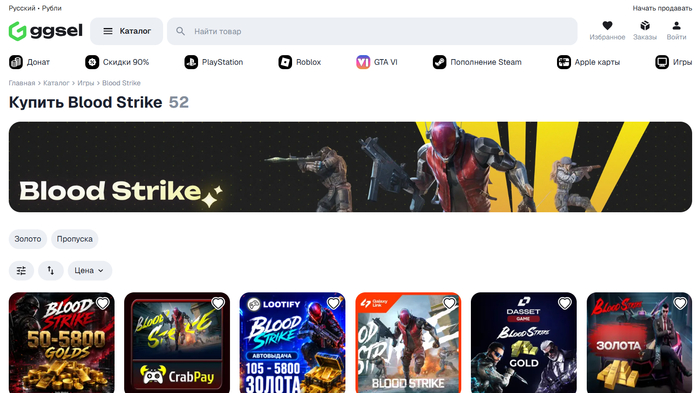700x393 pixels.
Task: Open the filter settings sliders icon
Action: 21,271
